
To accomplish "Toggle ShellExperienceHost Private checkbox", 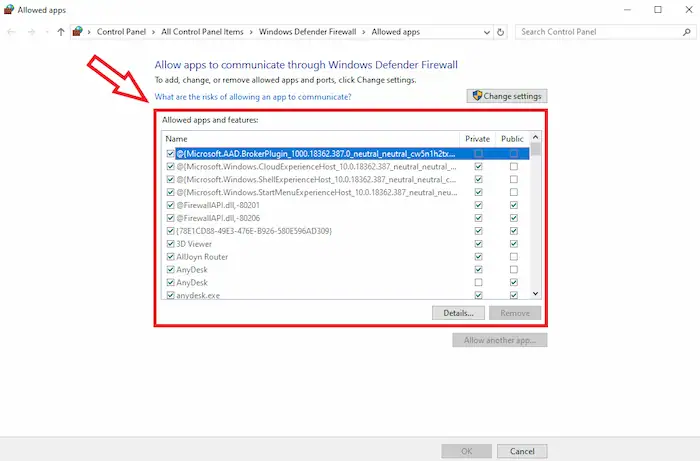I will 478,179.
